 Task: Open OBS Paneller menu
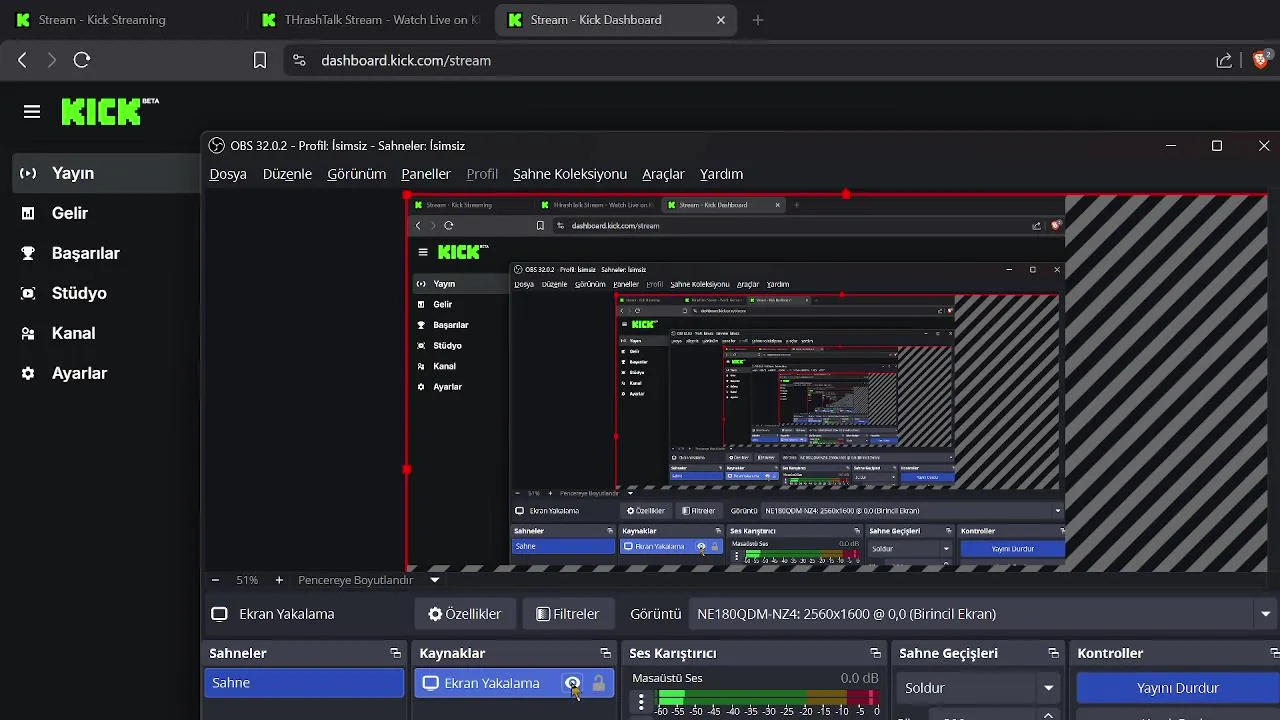pyautogui.click(x=426, y=174)
